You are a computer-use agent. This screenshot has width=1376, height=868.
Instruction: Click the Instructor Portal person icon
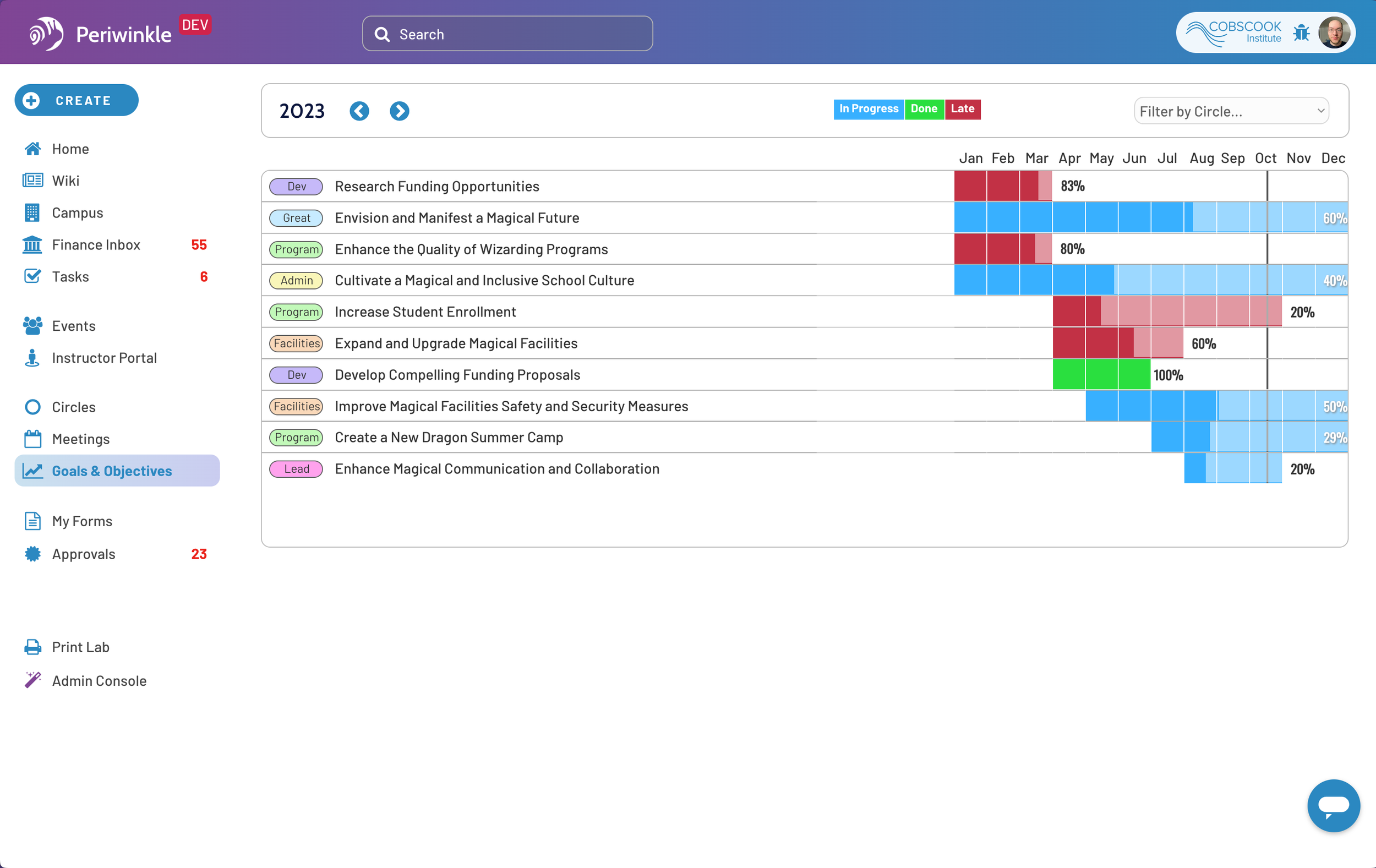[x=32, y=358]
